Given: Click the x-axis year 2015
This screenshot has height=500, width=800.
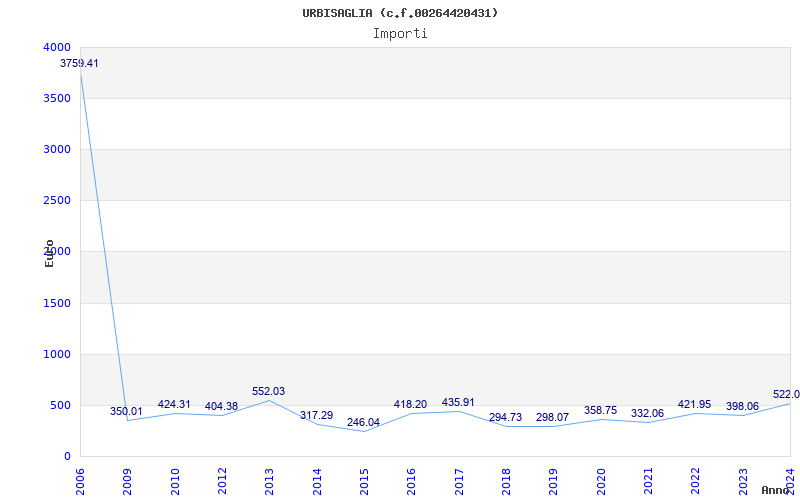Looking at the screenshot, I should coord(364,482).
